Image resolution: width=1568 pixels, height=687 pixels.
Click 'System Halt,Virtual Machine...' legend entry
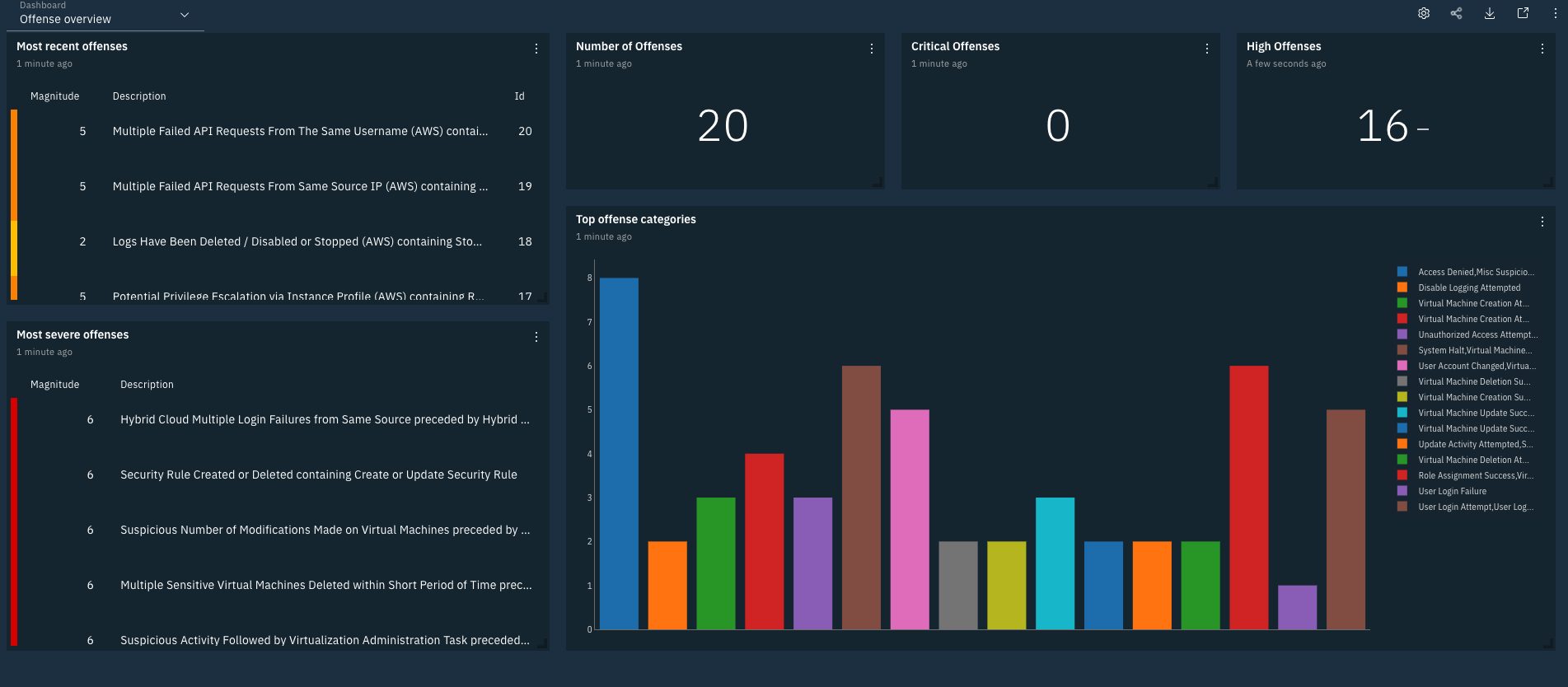pos(1475,350)
